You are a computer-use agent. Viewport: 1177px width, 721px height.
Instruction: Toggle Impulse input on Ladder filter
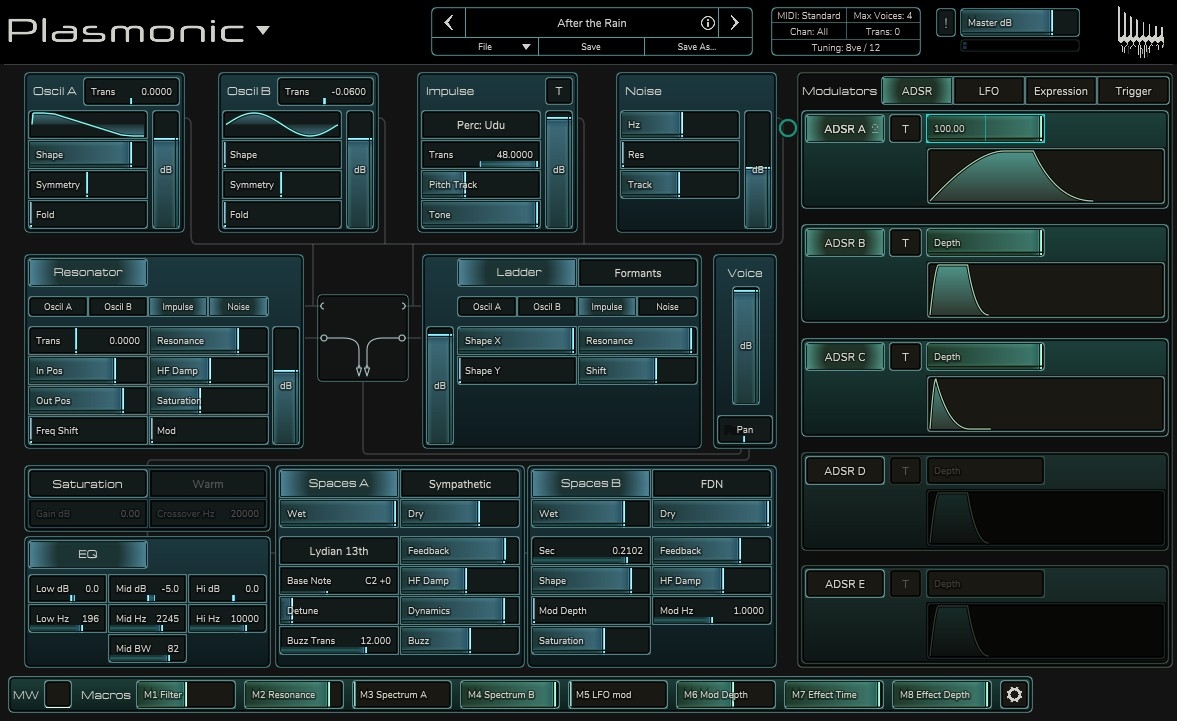click(607, 307)
